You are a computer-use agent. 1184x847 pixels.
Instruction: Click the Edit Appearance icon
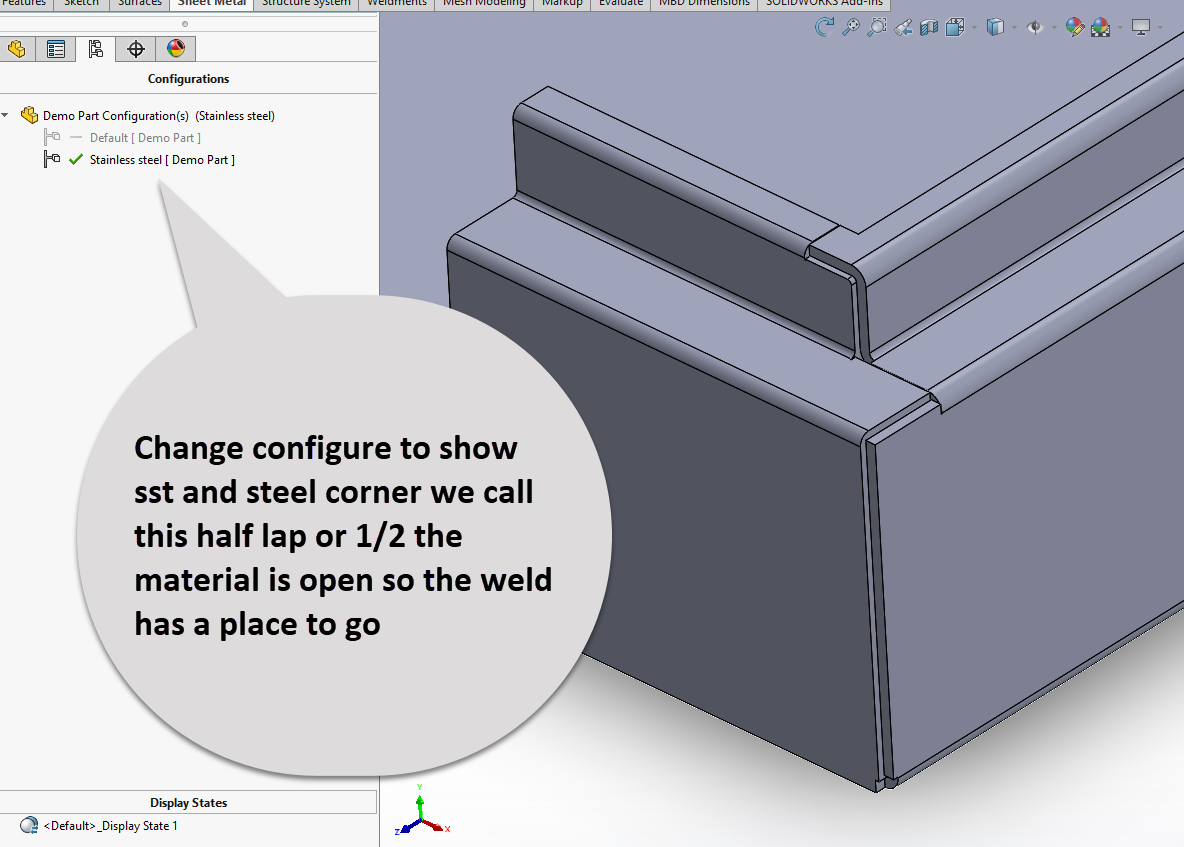click(x=1074, y=28)
